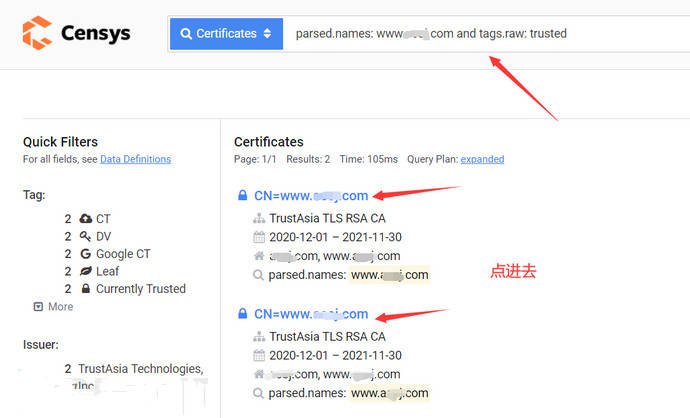
Task: Click the parsed.names search query field
Action: point(486,34)
